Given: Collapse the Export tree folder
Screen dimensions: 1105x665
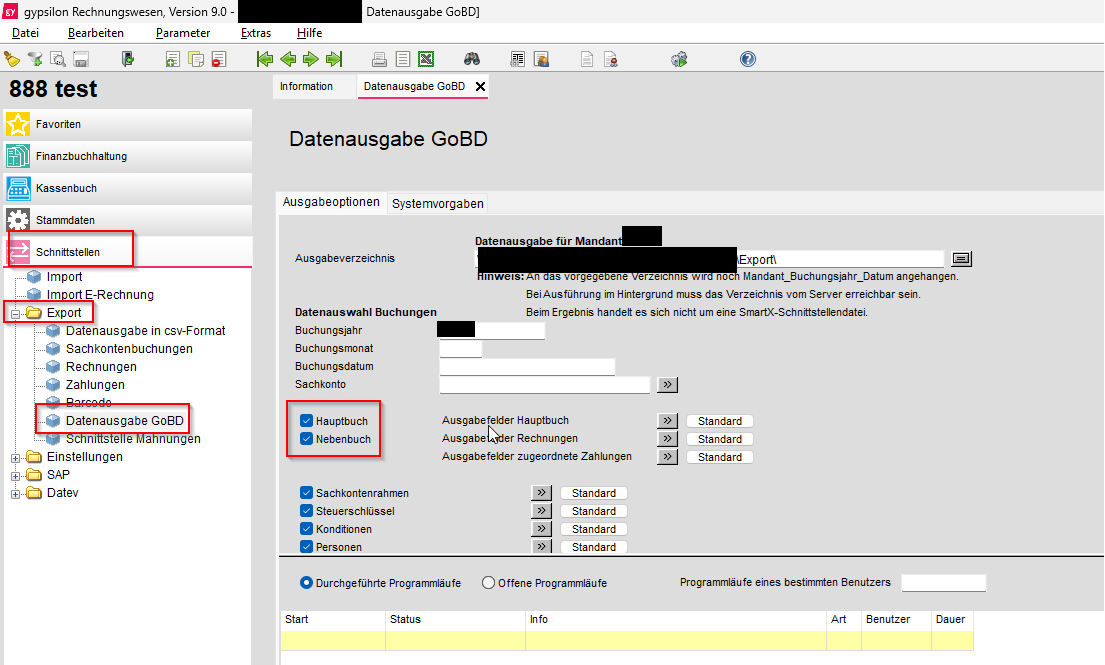Looking at the screenshot, I should [x=15, y=313].
